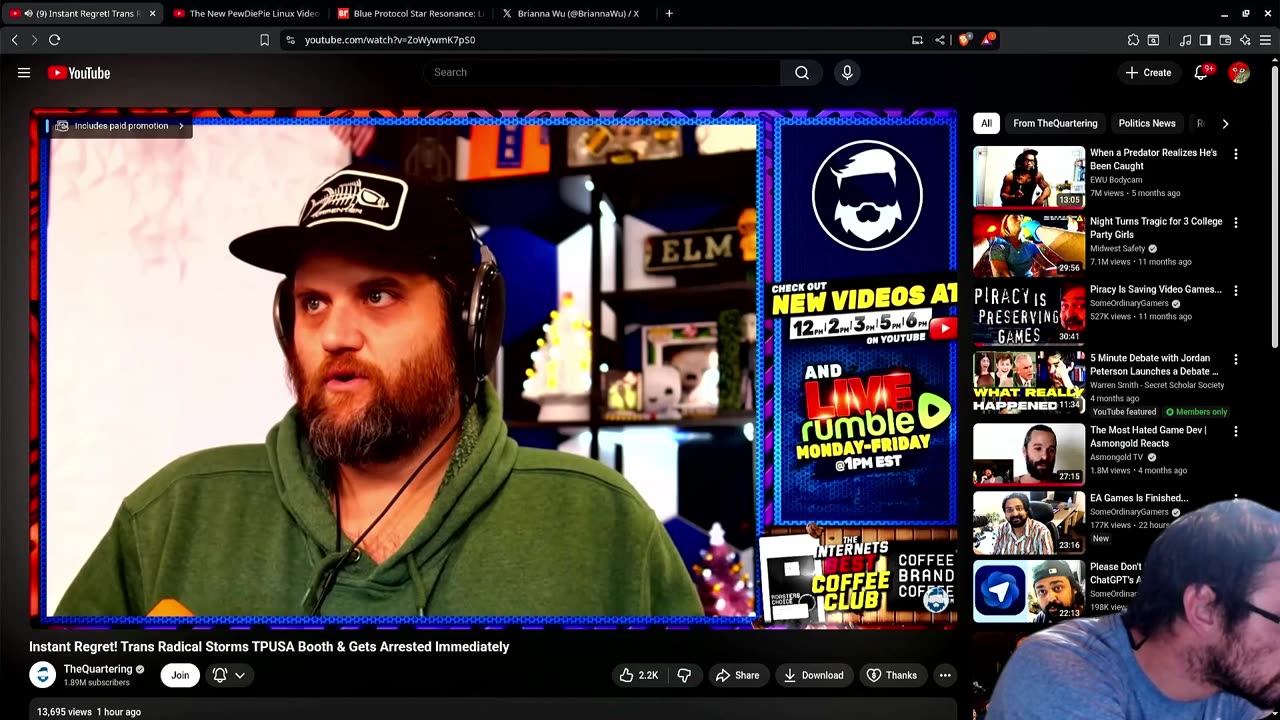Download the video
The height and width of the screenshot is (720, 1280).
813,675
